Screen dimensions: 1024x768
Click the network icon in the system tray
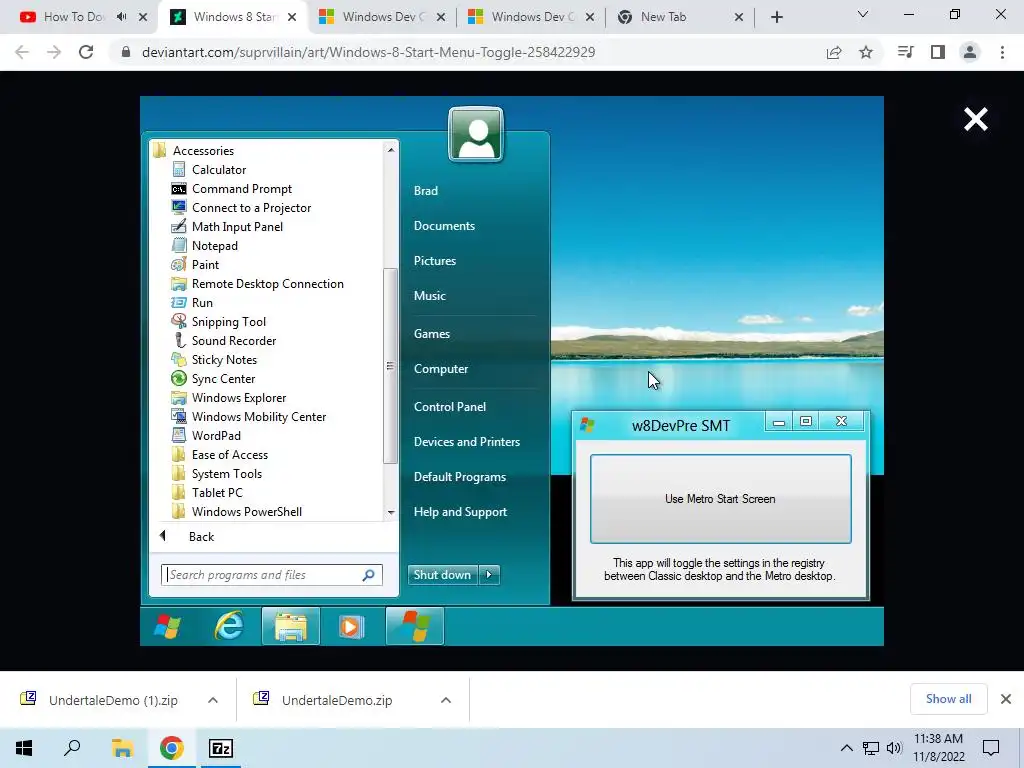pyautogui.click(x=871, y=748)
